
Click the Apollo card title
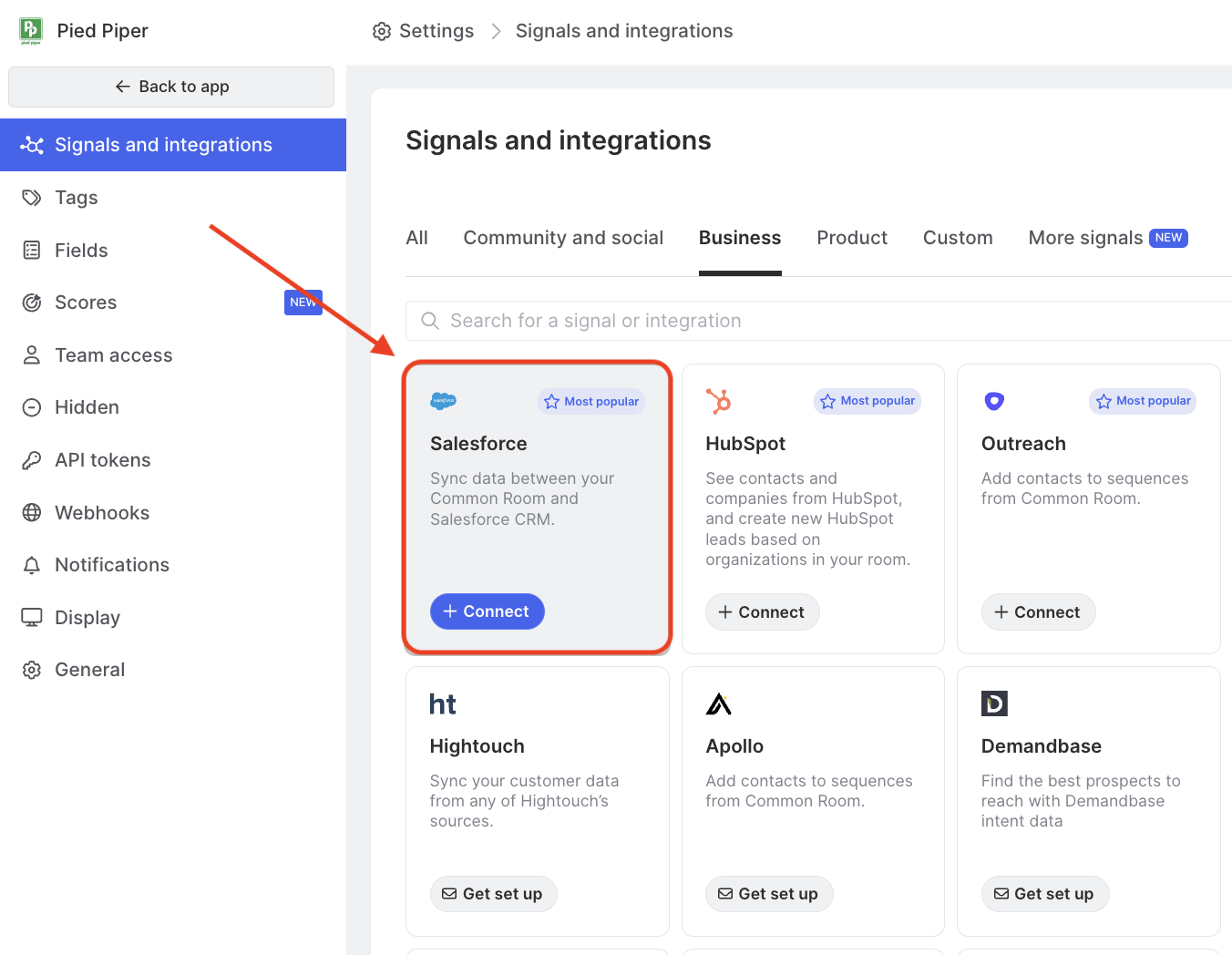pyautogui.click(x=734, y=746)
